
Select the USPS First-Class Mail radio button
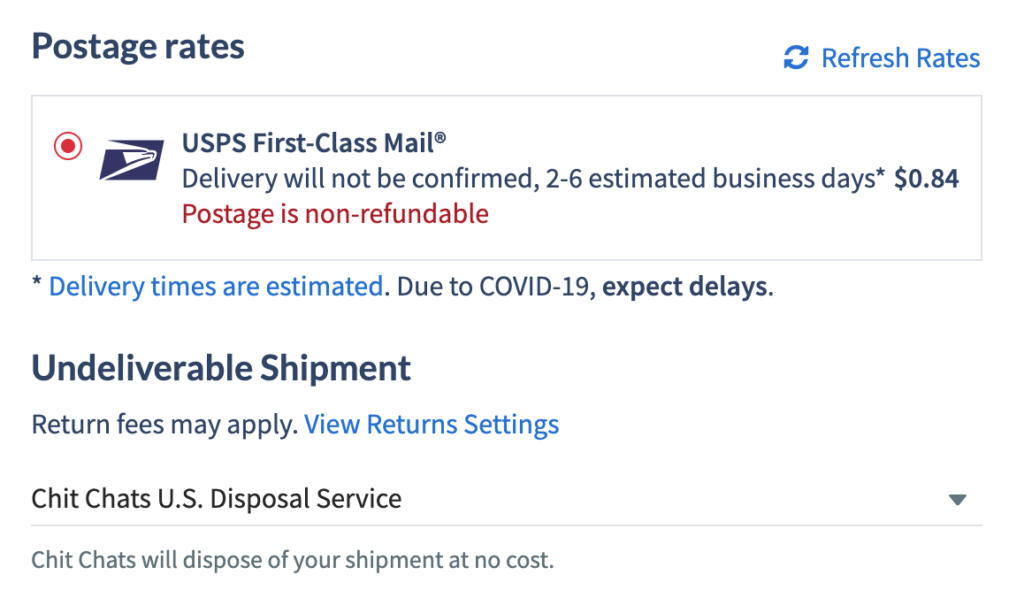(68, 146)
